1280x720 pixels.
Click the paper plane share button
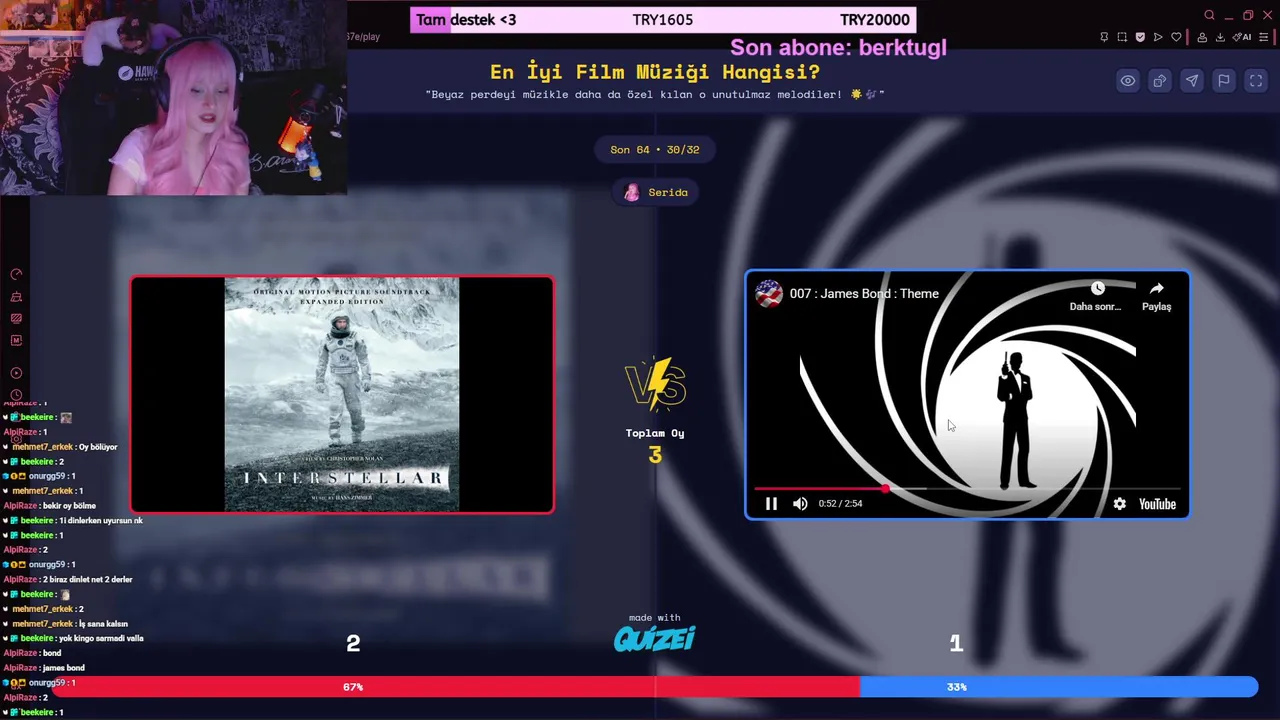1192,81
